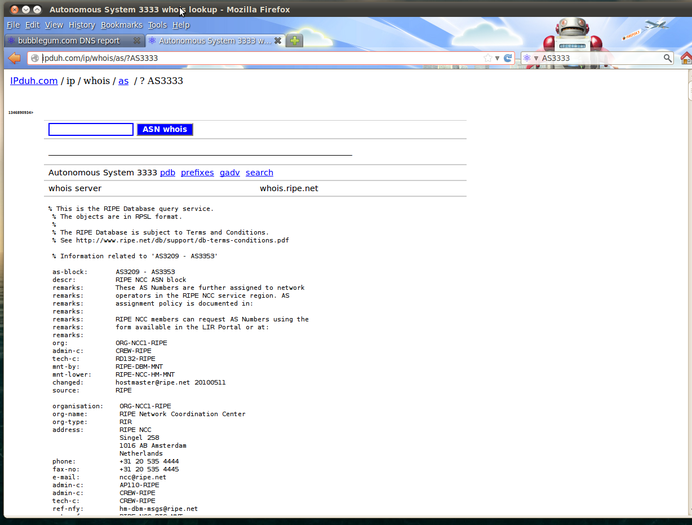Click the whois.ripe.net server value
692x525 pixels.
coord(289,188)
